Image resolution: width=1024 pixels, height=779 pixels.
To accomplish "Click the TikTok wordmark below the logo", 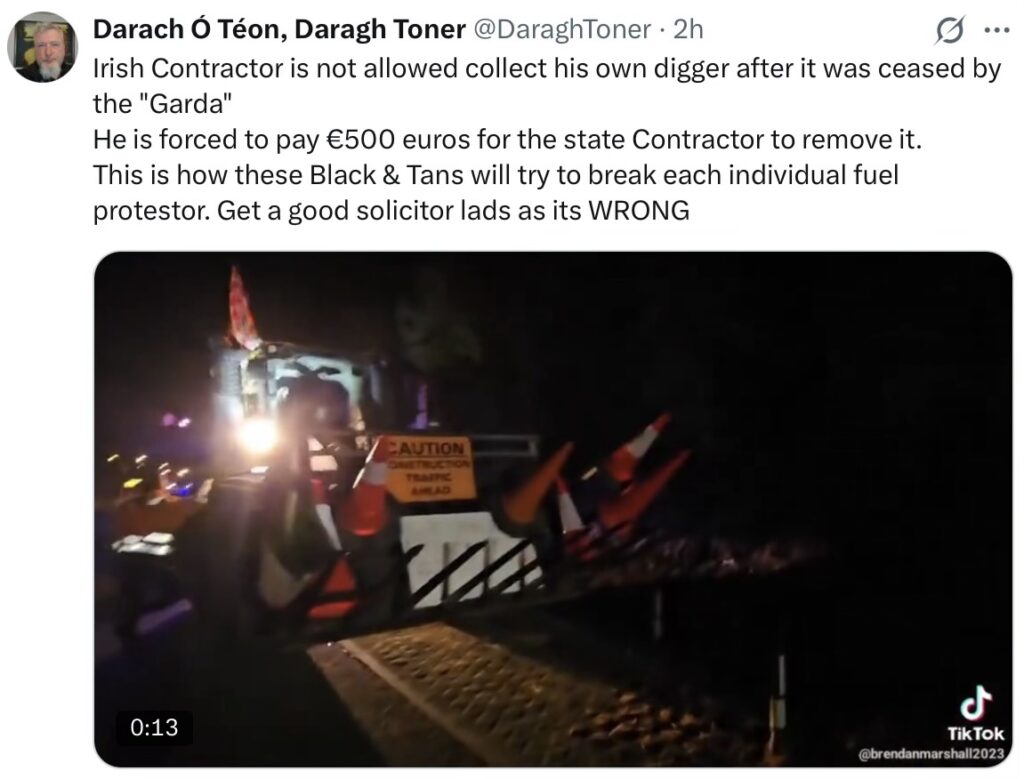I will 976,734.
